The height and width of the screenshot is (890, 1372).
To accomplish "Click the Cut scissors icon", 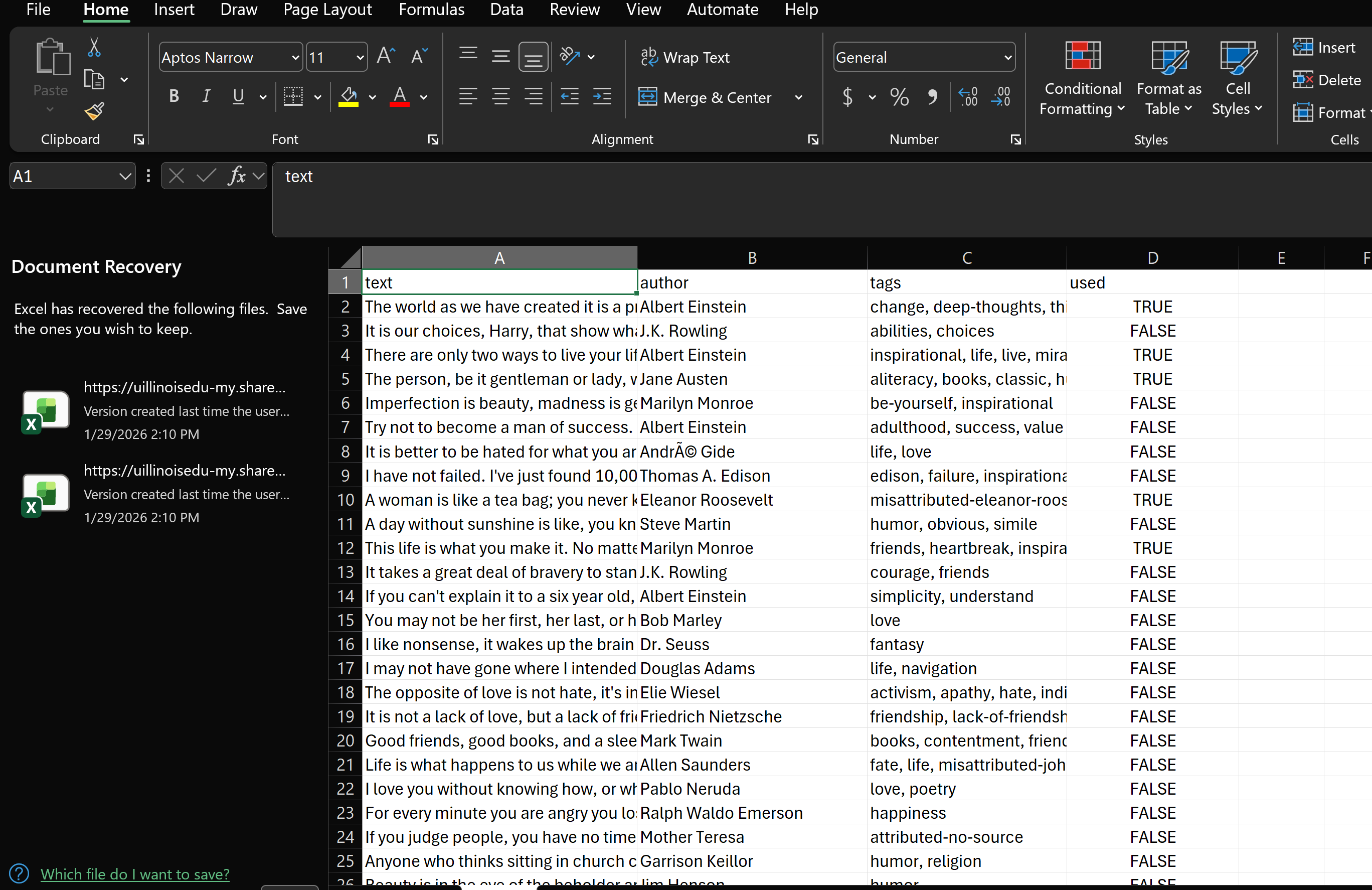I will coord(94,48).
